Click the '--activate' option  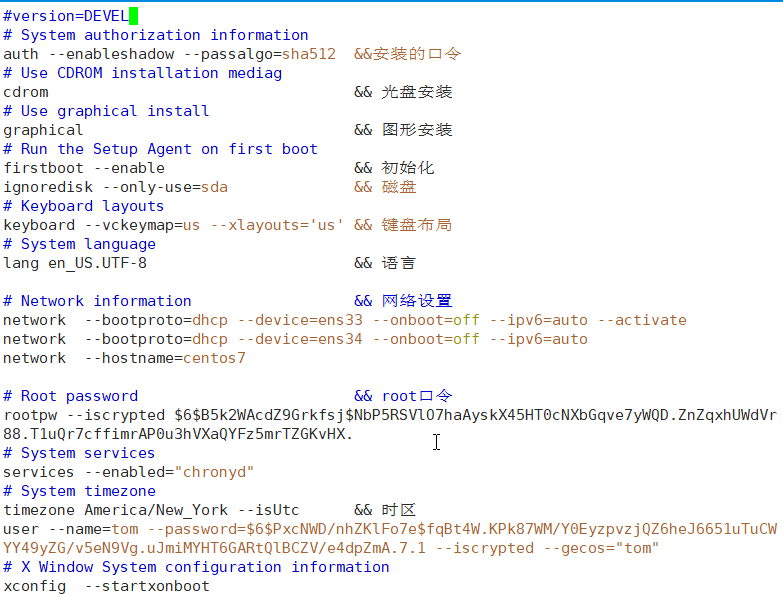(x=643, y=319)
